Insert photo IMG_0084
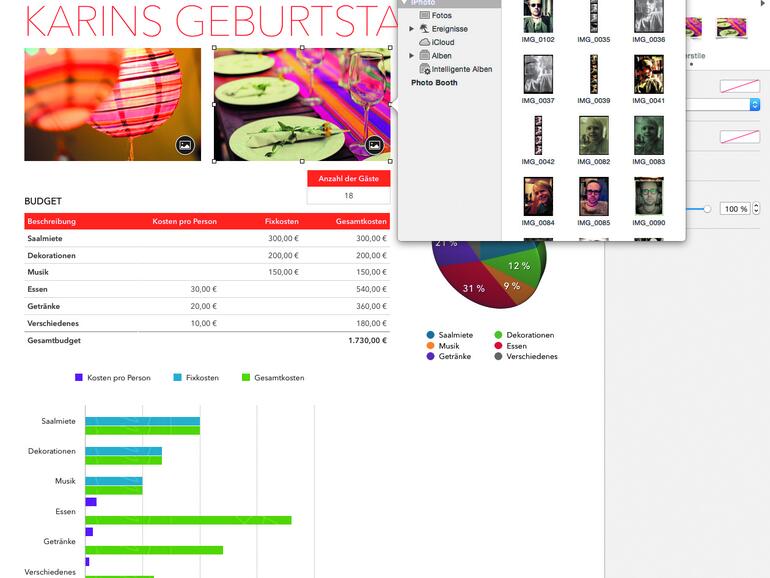 click(x=538, y=196)
